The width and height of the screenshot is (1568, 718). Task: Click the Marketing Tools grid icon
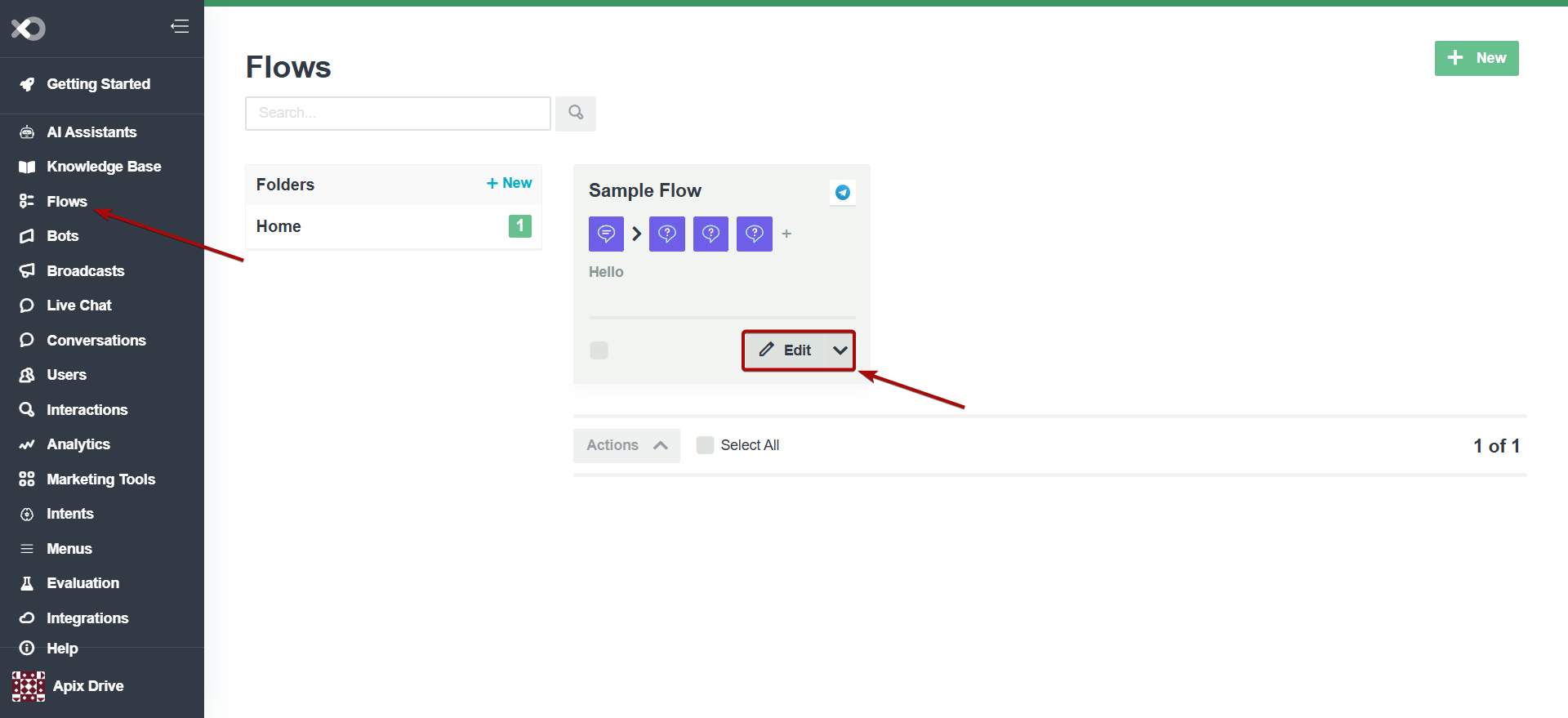point(27,479)
